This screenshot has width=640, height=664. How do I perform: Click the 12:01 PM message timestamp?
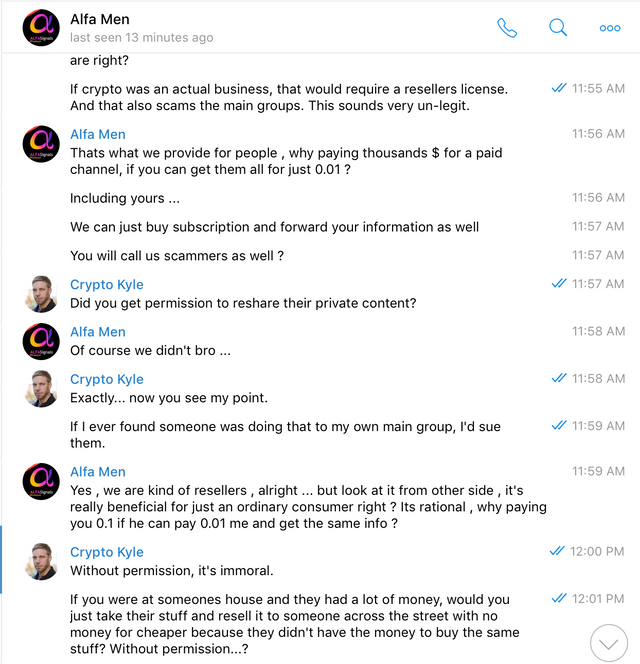(598, 599)
